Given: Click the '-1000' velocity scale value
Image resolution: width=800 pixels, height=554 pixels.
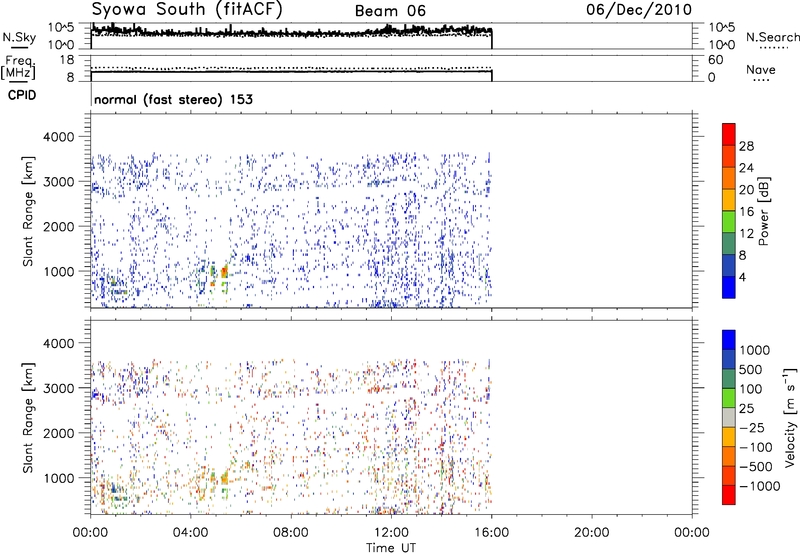Looking at the screenshot, I should click(760, 486).
